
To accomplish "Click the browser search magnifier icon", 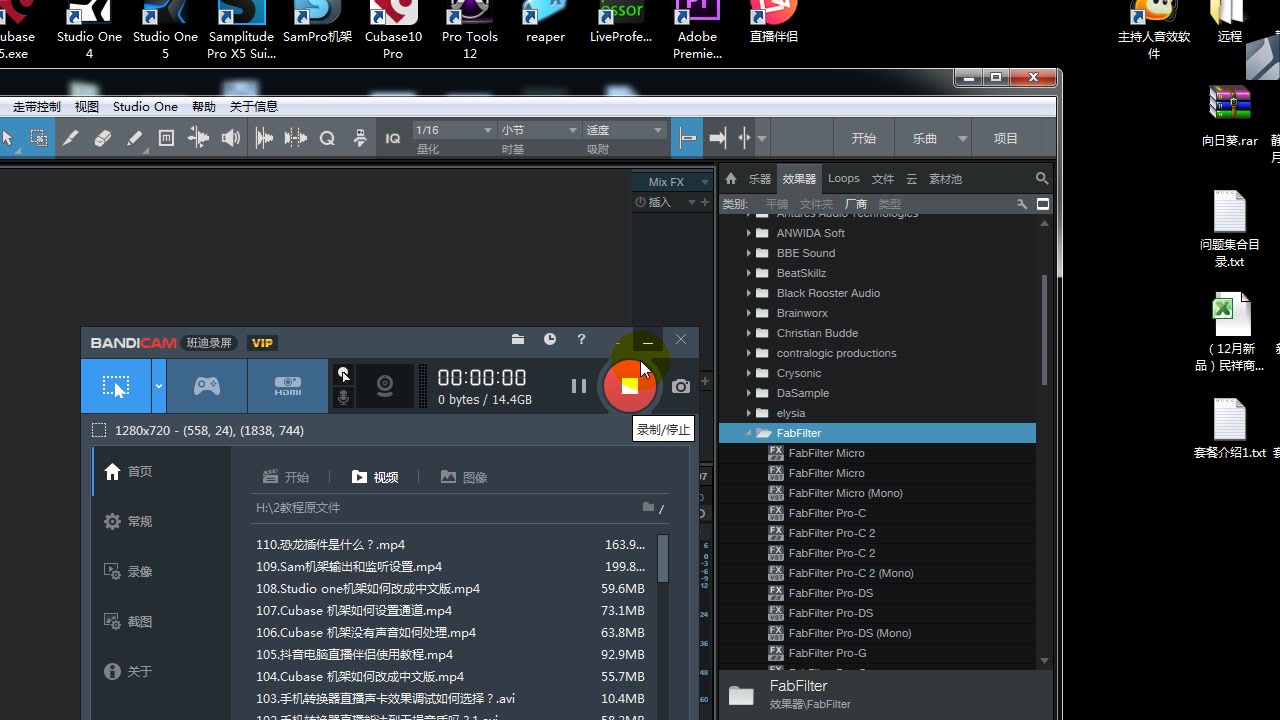I will (x=1042, y=179).
